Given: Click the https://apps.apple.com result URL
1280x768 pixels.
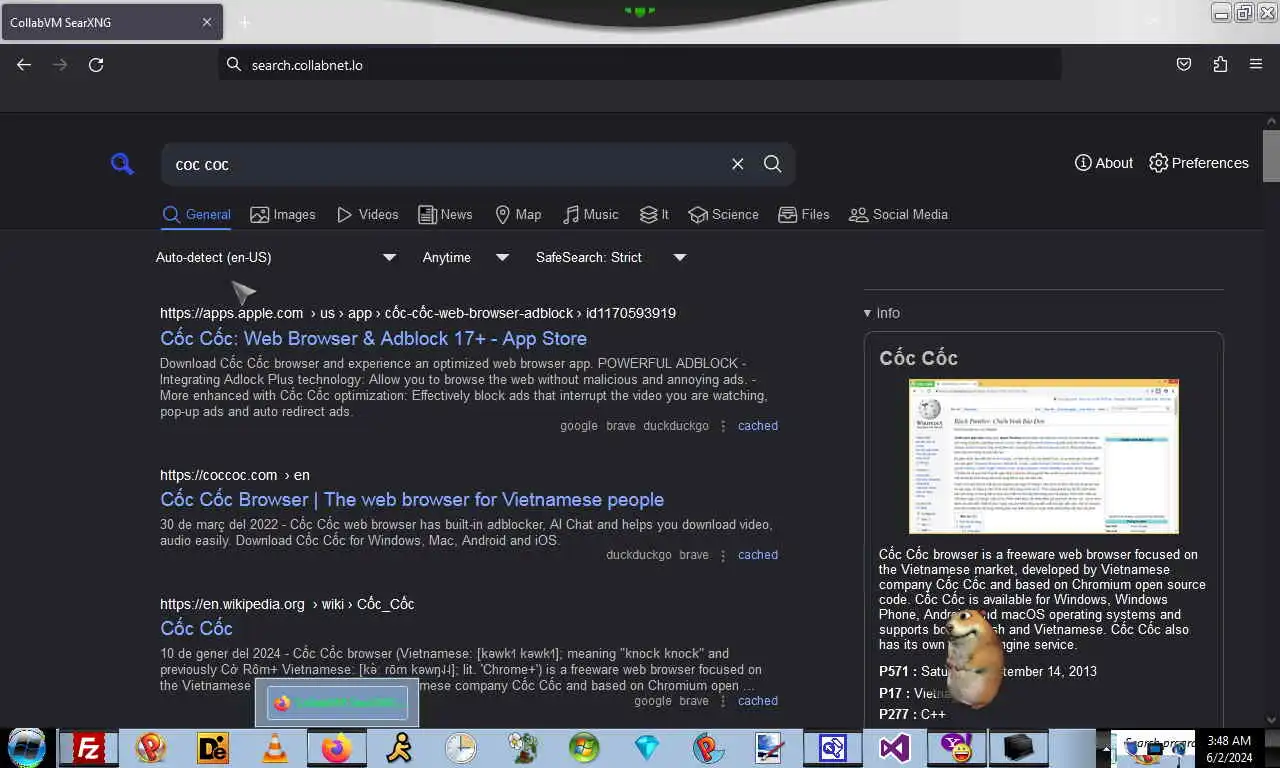Looking at the screenshot, I should point(418,313).
